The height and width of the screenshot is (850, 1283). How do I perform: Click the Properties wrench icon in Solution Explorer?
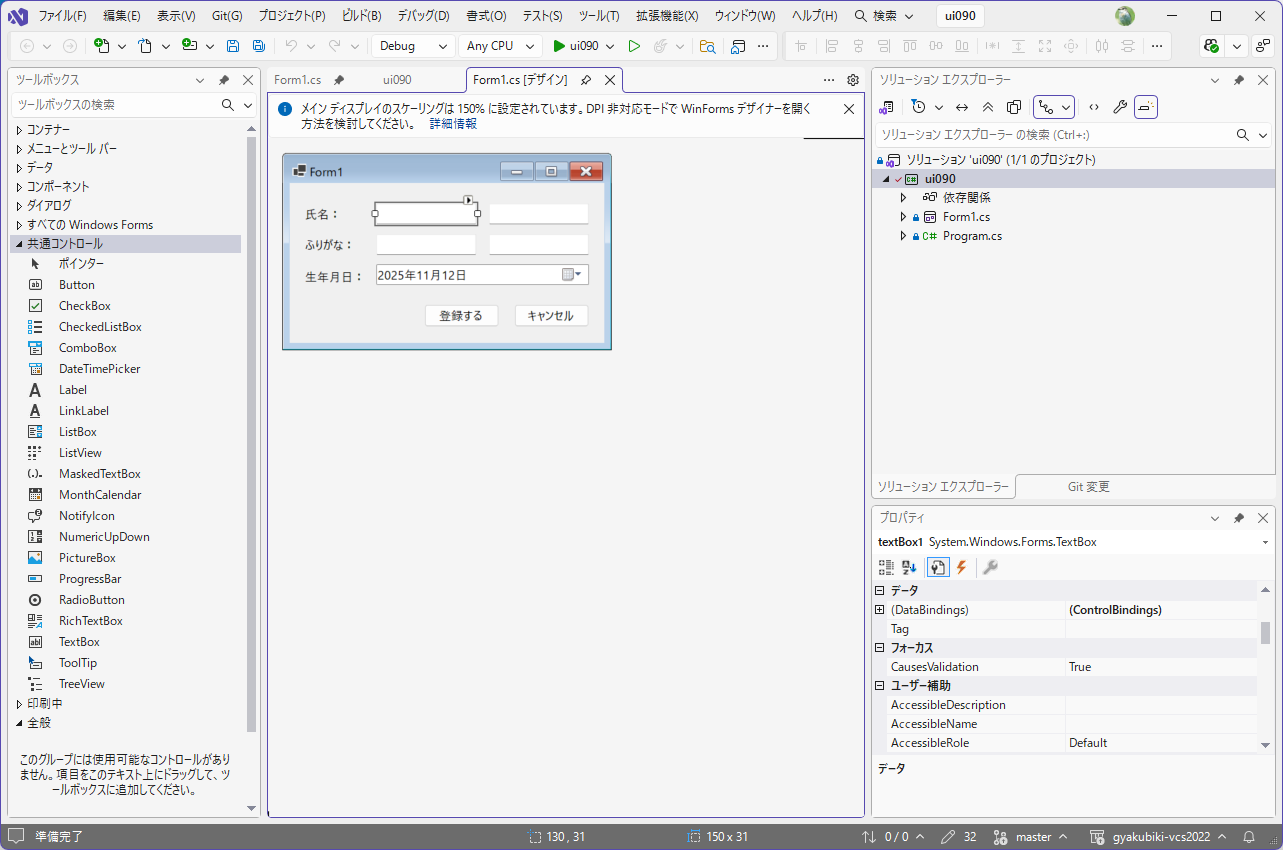[x=1120, y=107]
